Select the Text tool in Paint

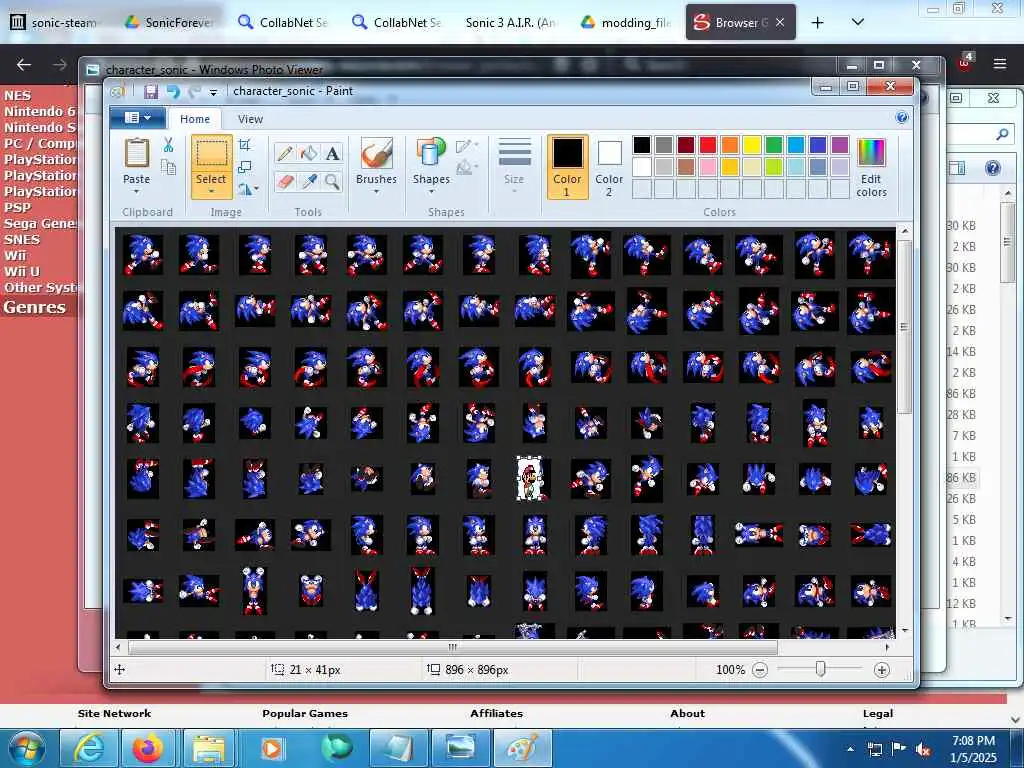[332, 154]
